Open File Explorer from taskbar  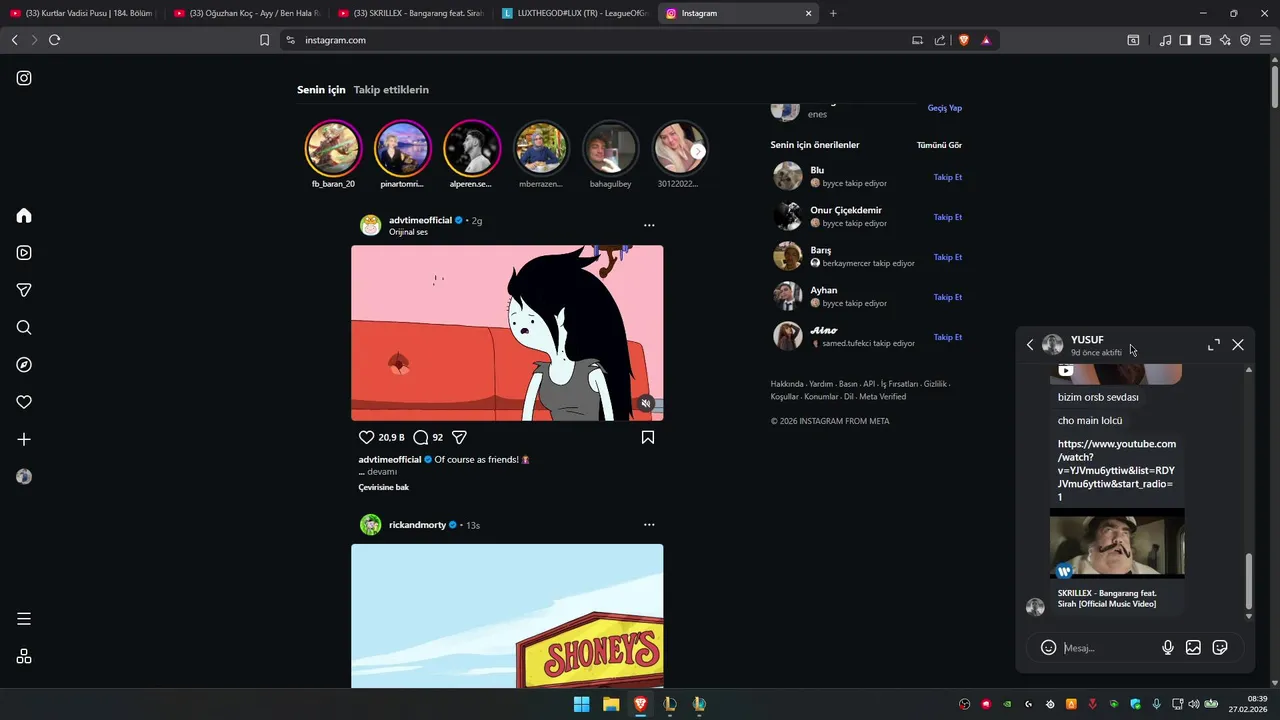click(610, 704)
